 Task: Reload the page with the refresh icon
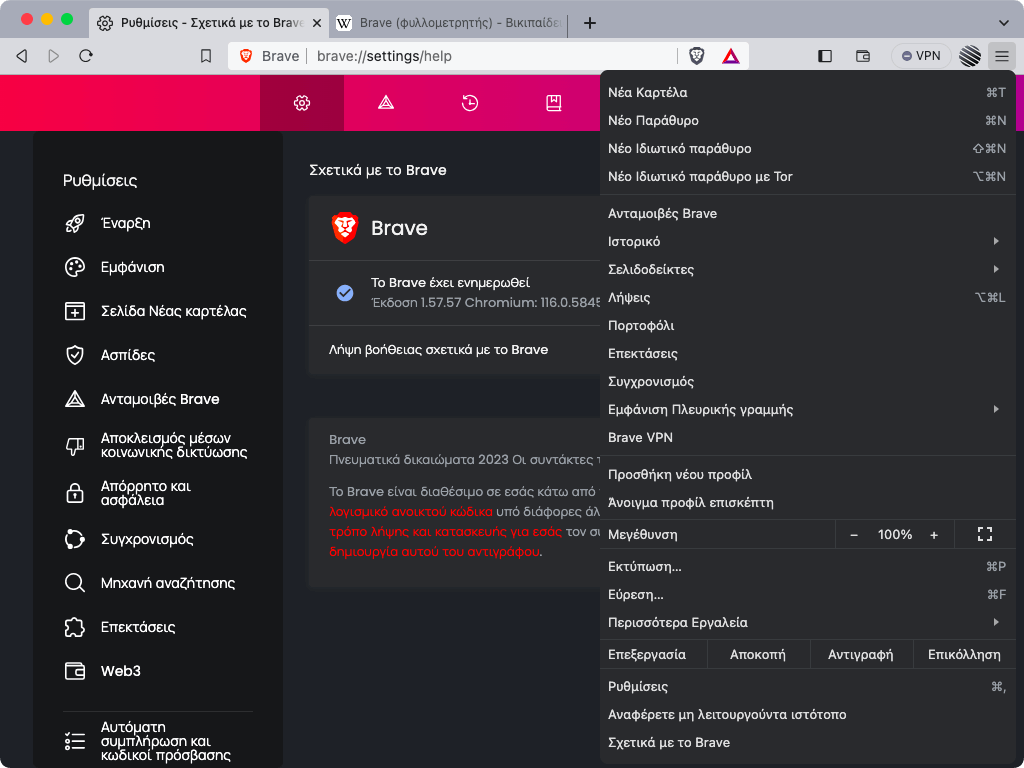pyautogui.click(x=86, y=56)
